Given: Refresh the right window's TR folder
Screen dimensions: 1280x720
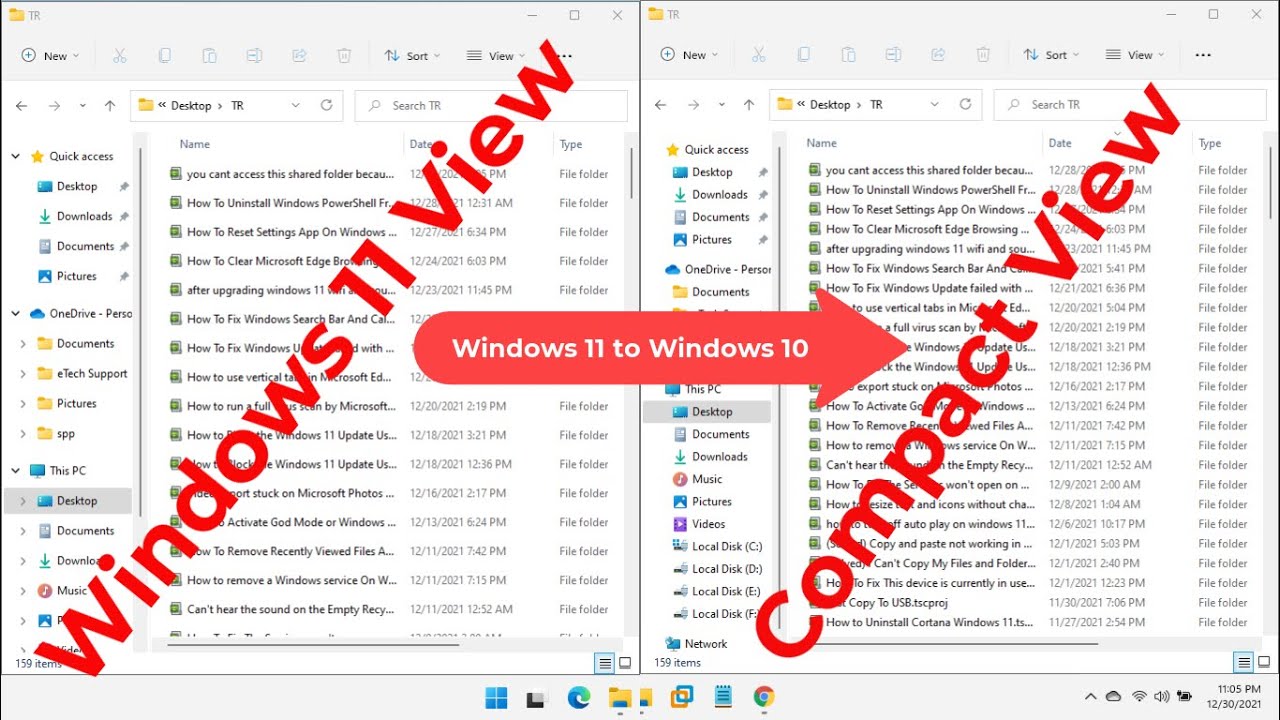Looking at the screenshot, I should pos(965,104).
